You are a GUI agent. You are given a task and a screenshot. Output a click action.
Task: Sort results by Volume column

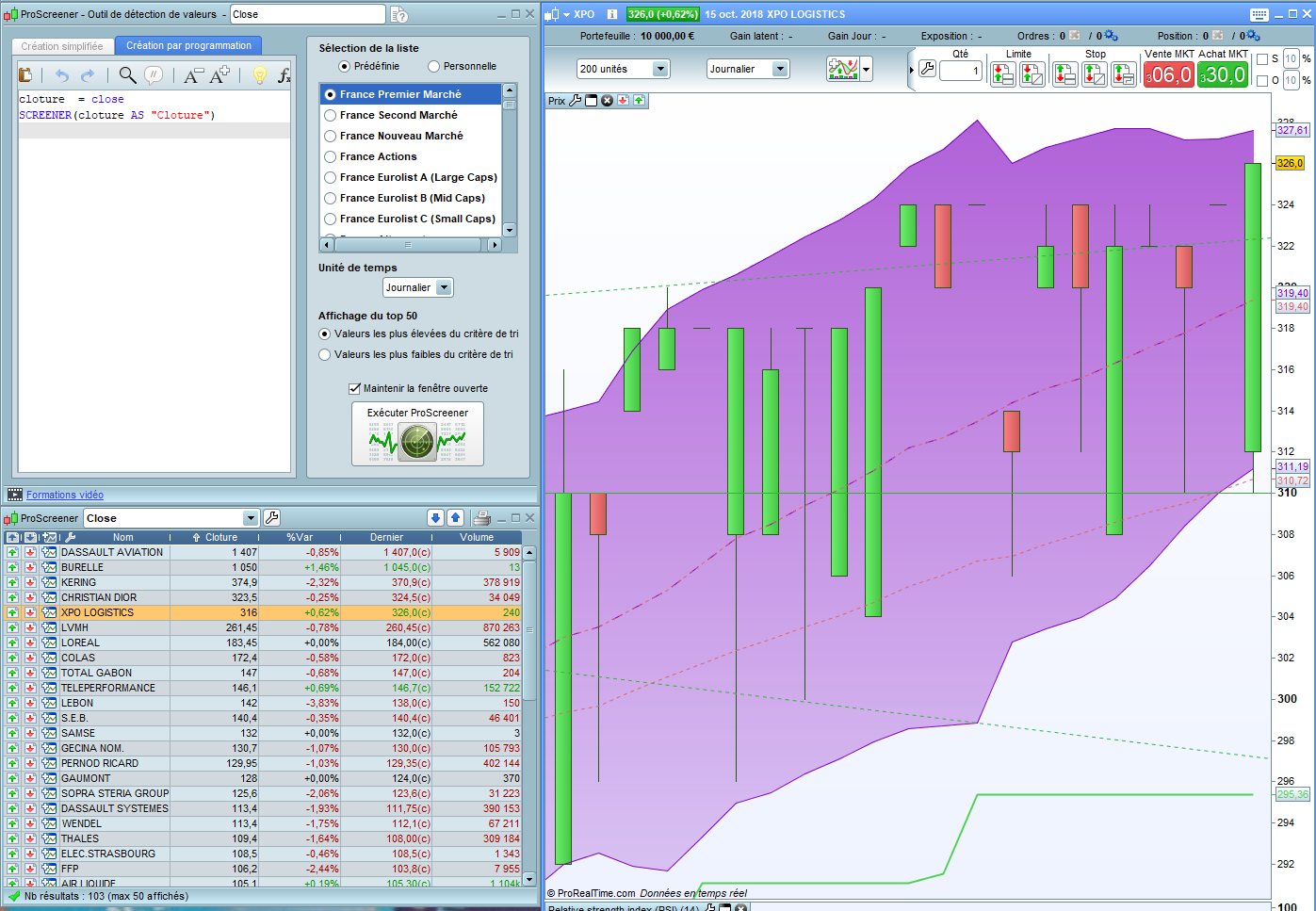point(477,537)
